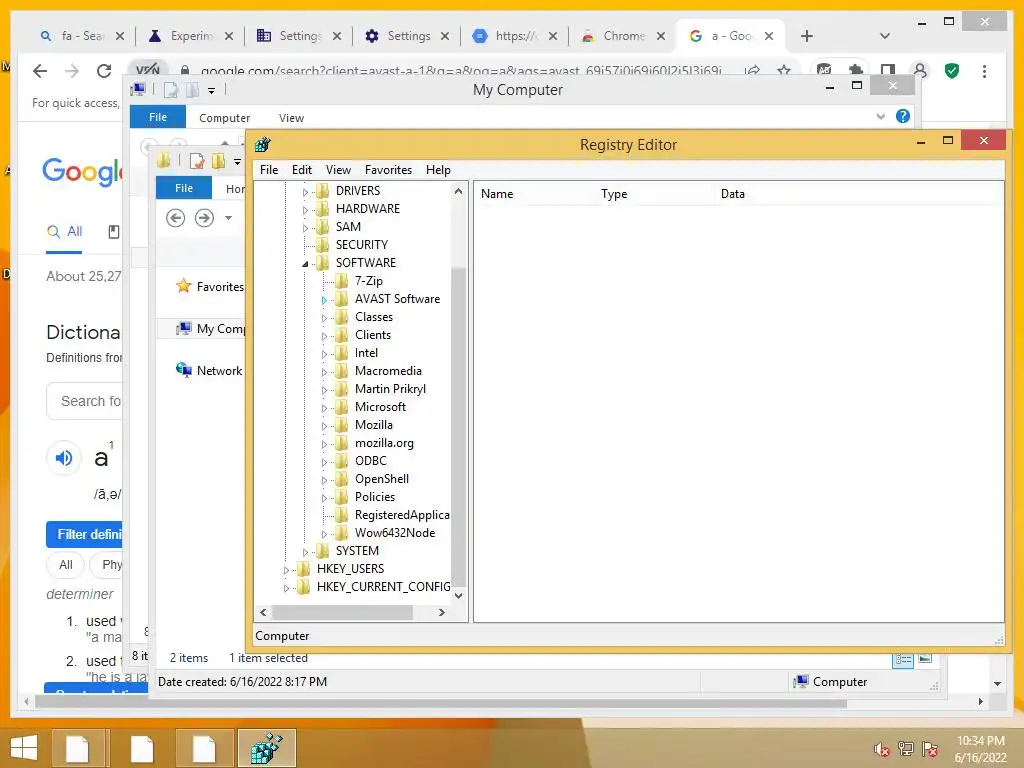Click registry tree scroll left arrow
Image resolution: width=1024 pixels, height=768 pixels.
click(263, 613)
